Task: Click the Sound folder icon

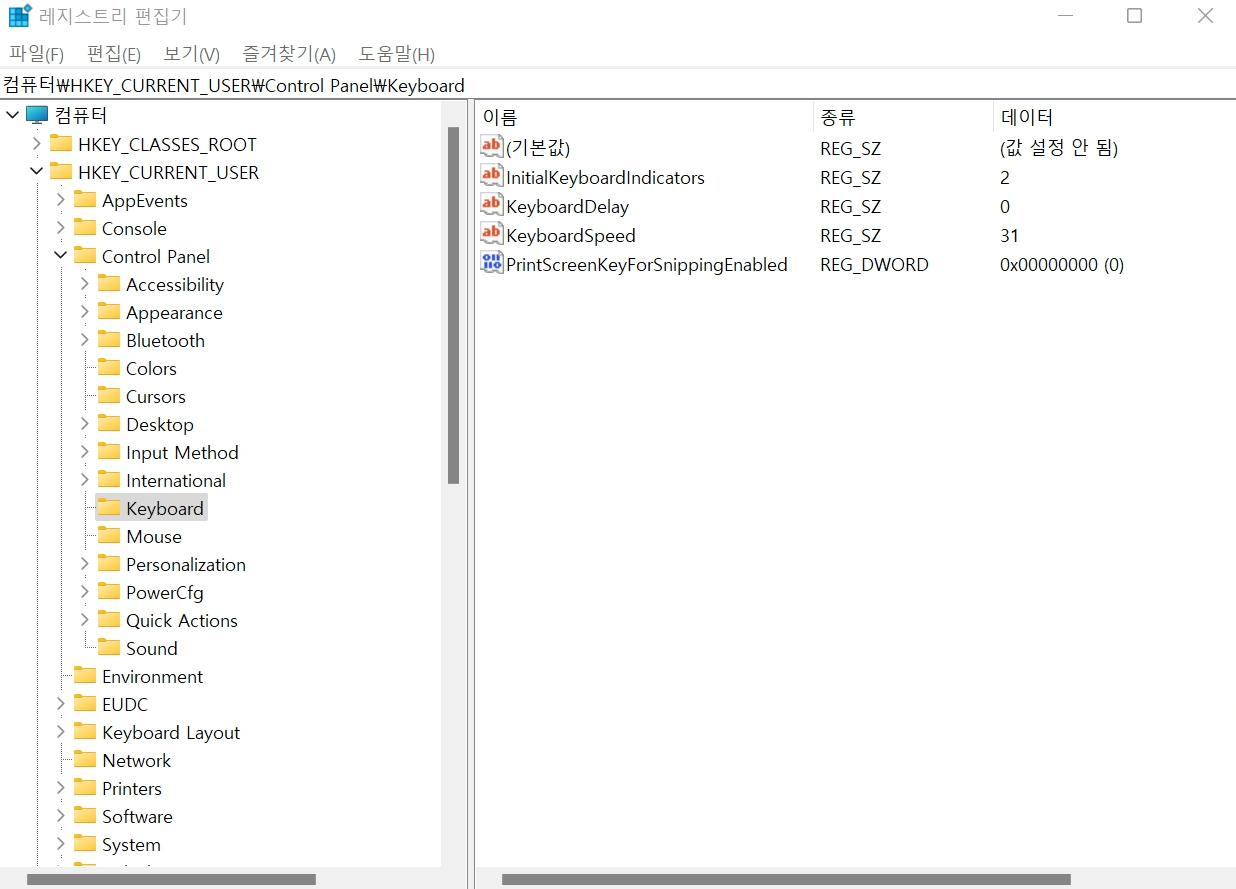Action: pos(109,648)
